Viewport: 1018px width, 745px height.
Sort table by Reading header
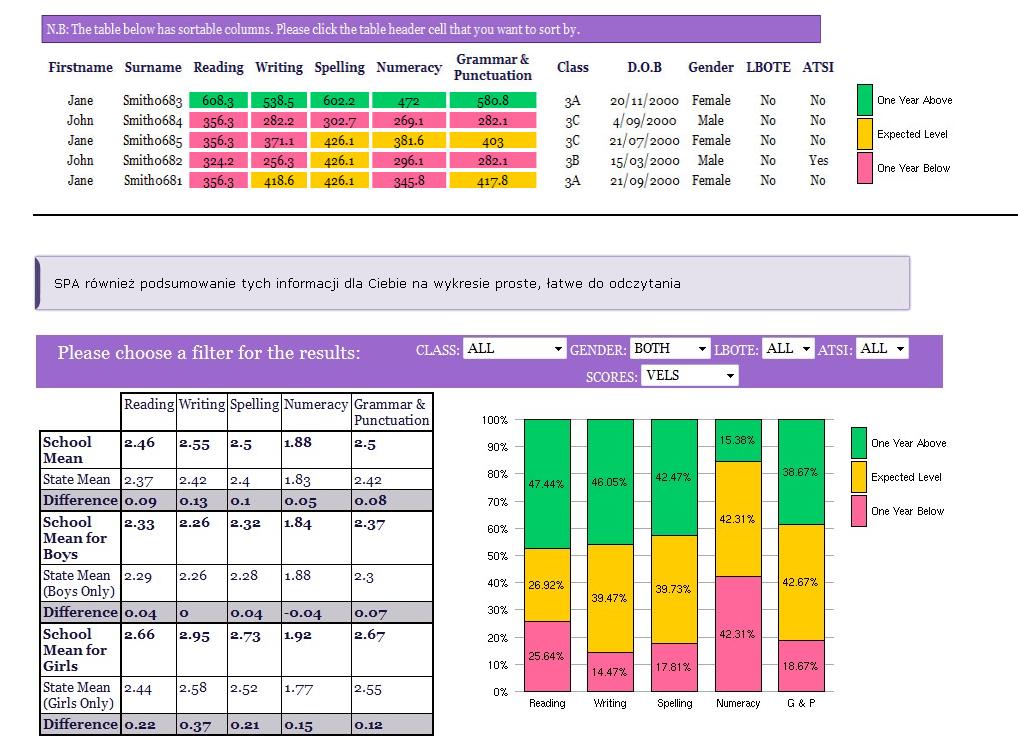coord(218,67)
